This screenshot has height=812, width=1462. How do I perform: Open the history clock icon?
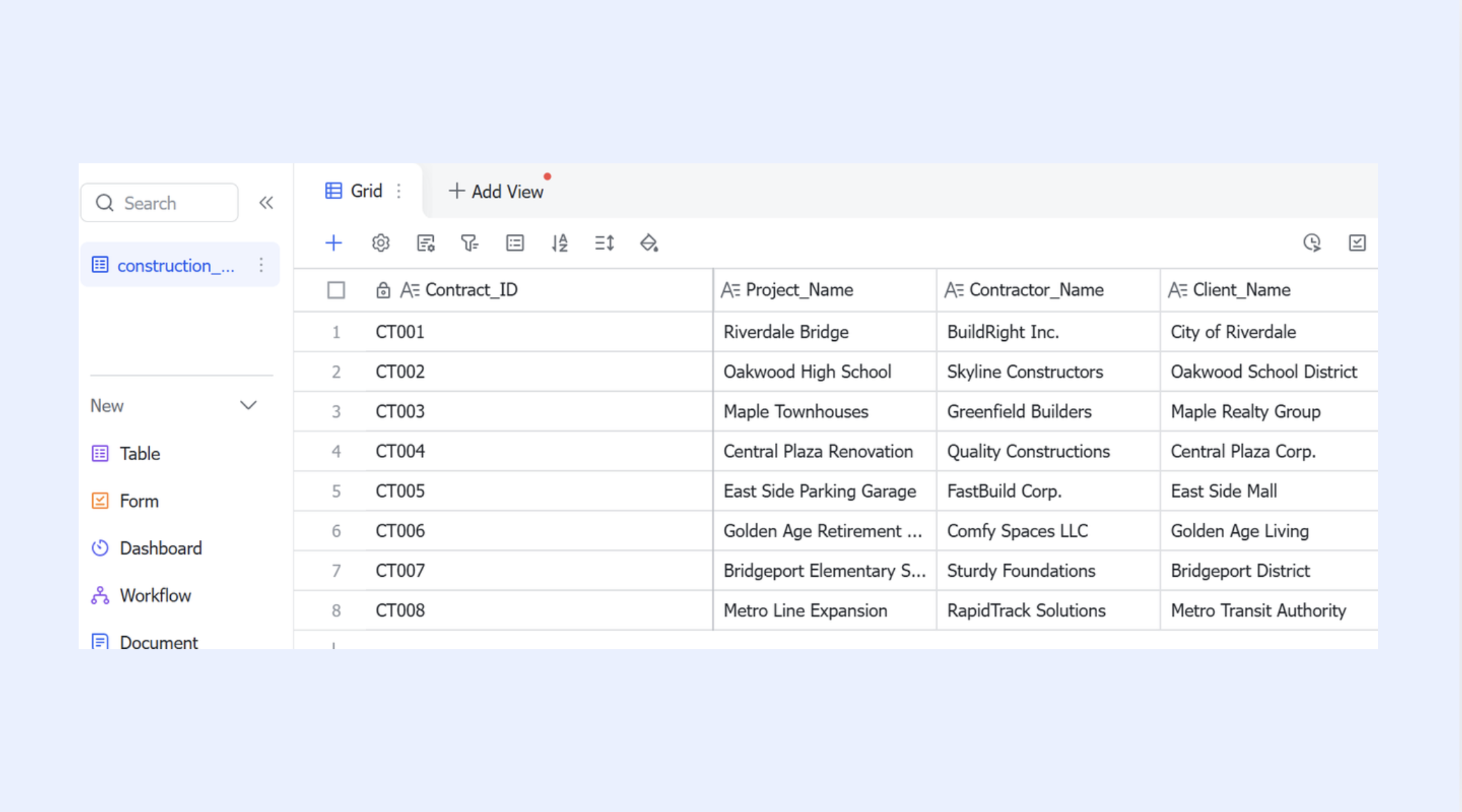coord(1312,243)
